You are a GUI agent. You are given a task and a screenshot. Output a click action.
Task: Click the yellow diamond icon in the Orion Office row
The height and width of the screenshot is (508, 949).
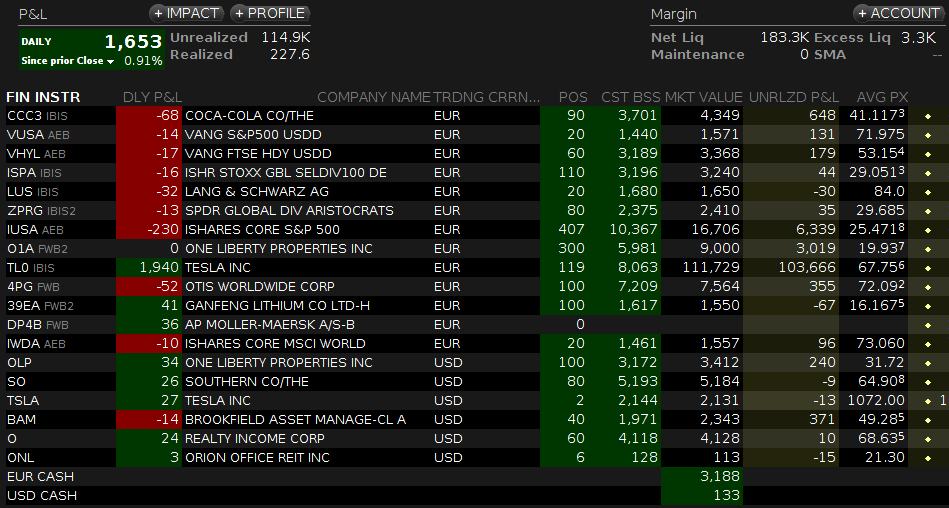pyautogui.click(x=927, y=458)
